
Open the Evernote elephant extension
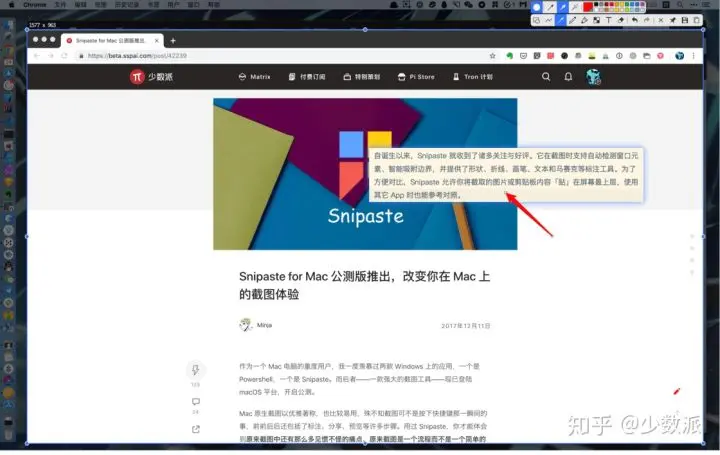509,56
